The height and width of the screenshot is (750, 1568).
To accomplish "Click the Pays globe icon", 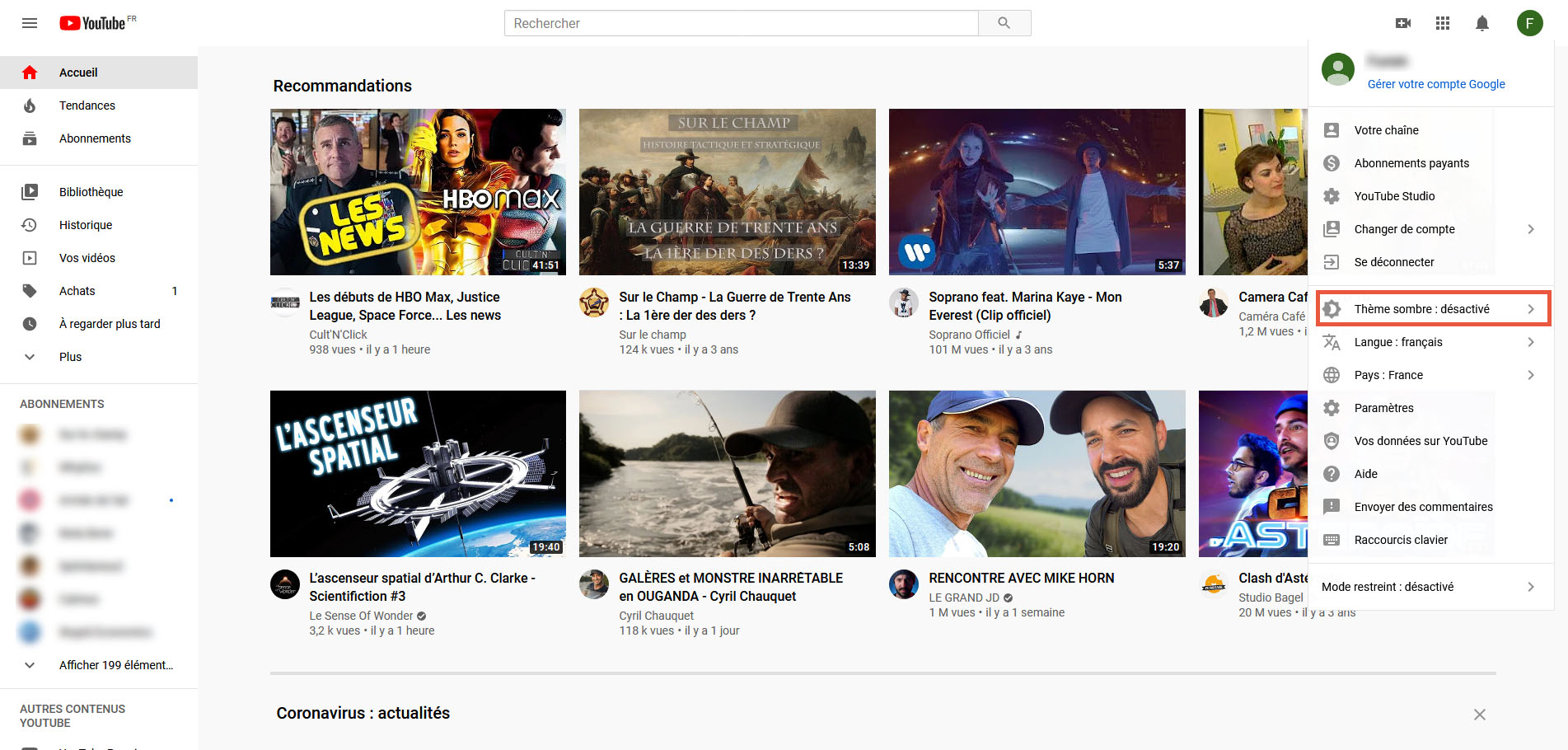I will [1332, 375].
